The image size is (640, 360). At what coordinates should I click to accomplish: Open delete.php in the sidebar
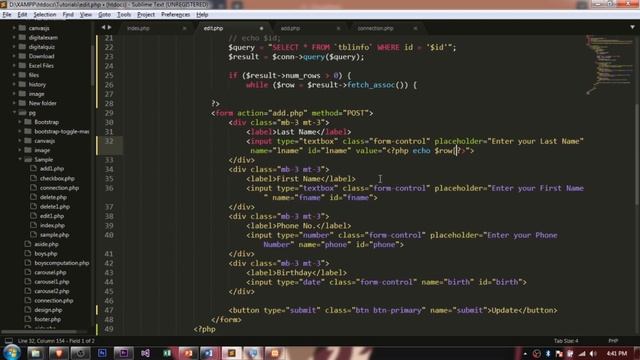pyautogui.click(x=53, y=197)
